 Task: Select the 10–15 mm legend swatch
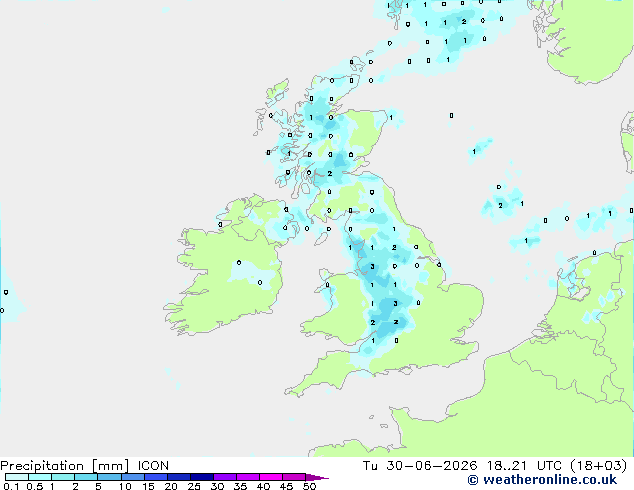[x=133, y=477]
